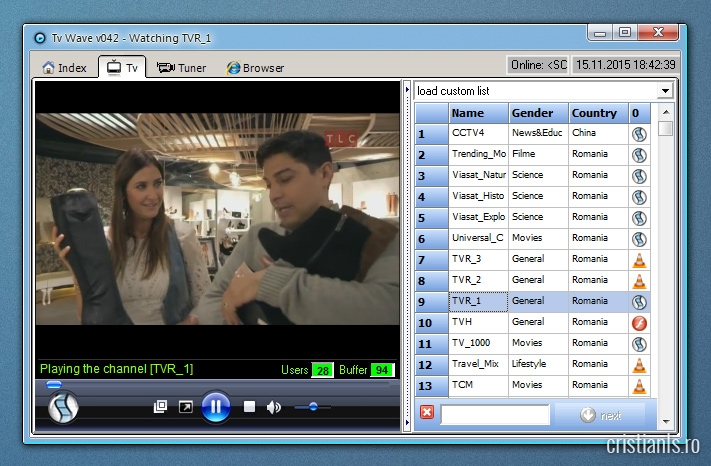Open the Index tab
Screen dimensions: 711x466
point(64,68)
